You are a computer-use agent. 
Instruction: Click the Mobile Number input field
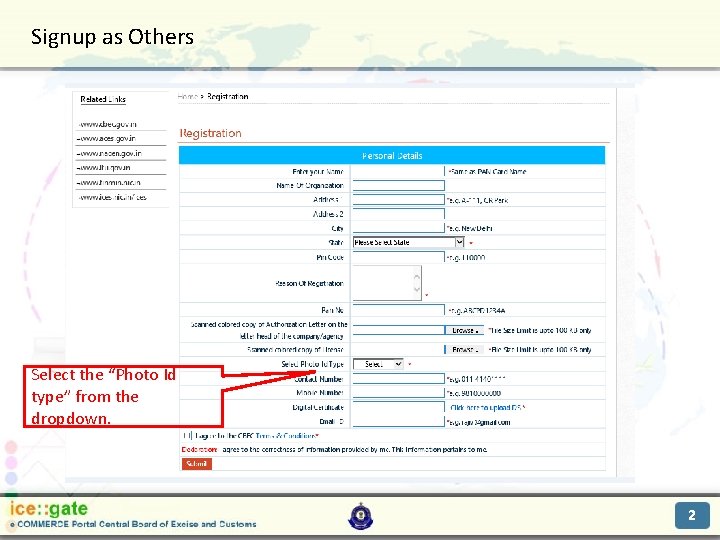(x=398, y=393)
